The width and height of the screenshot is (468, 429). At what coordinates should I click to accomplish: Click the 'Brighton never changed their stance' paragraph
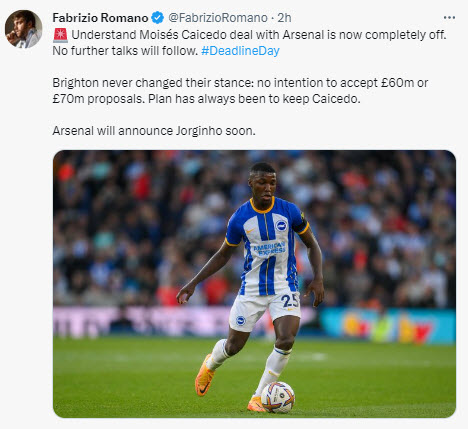(240, 91)
